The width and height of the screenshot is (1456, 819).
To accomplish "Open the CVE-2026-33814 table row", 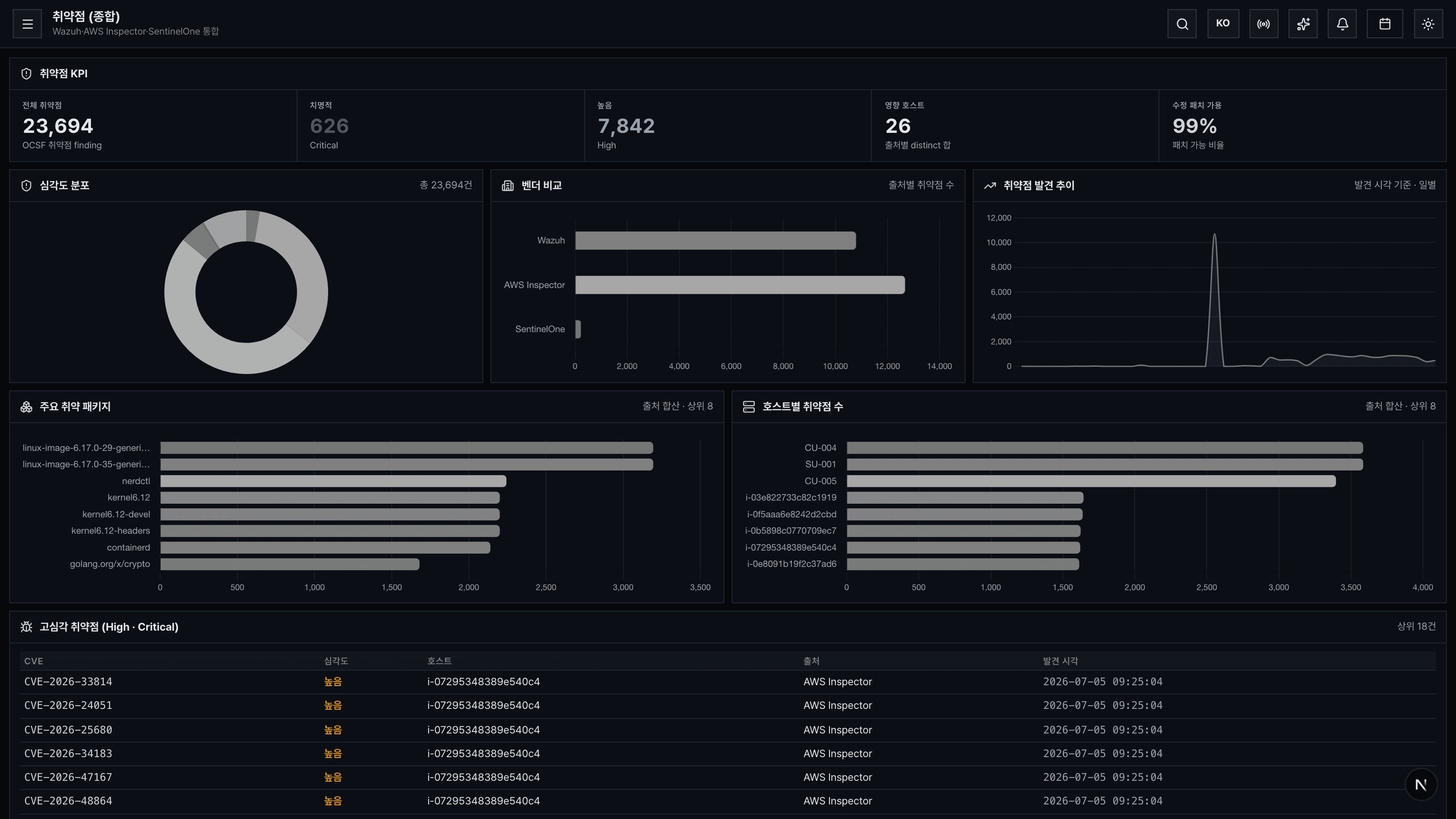I will click(x=728, y=682).
